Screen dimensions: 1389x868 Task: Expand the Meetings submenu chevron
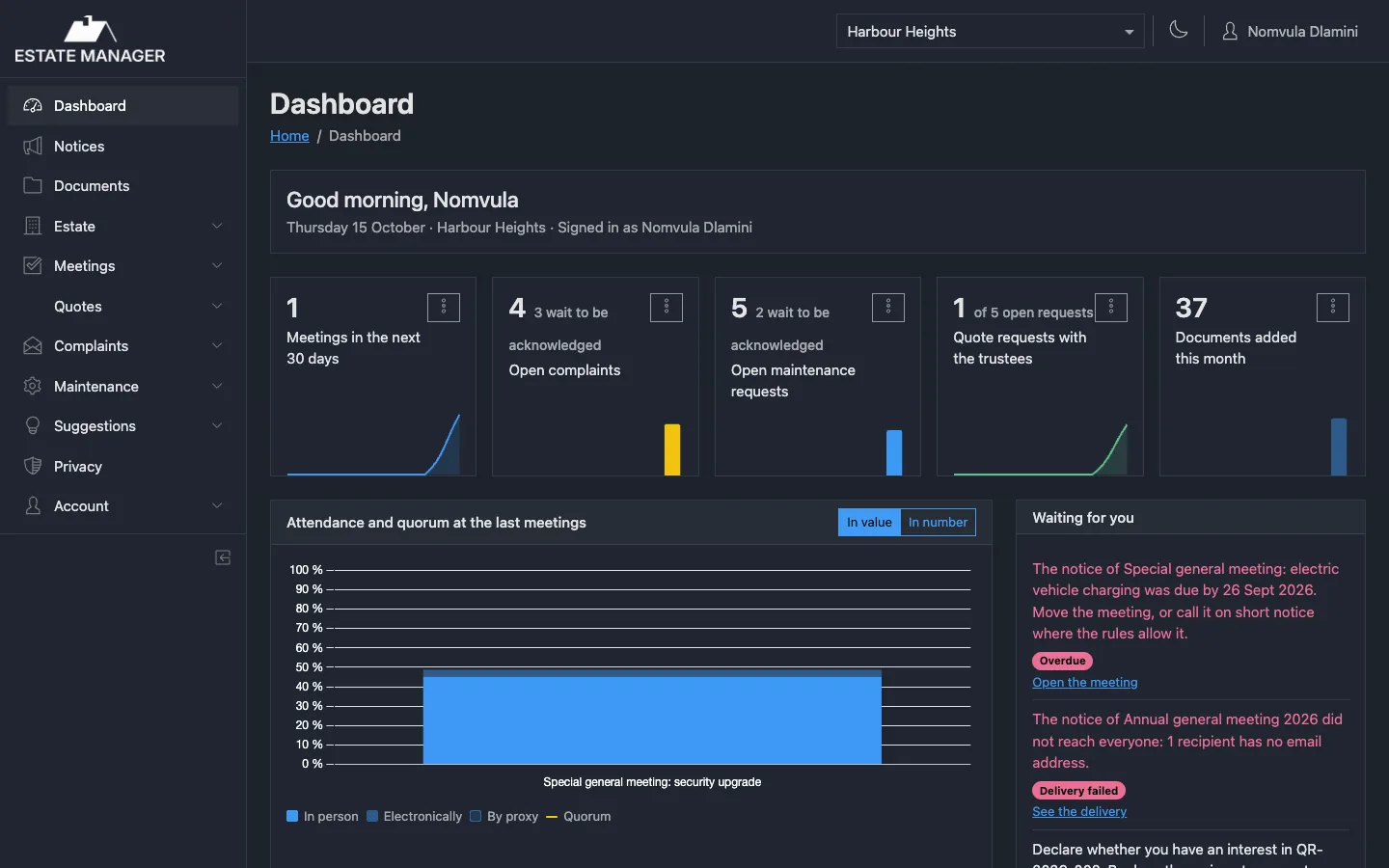217,265
